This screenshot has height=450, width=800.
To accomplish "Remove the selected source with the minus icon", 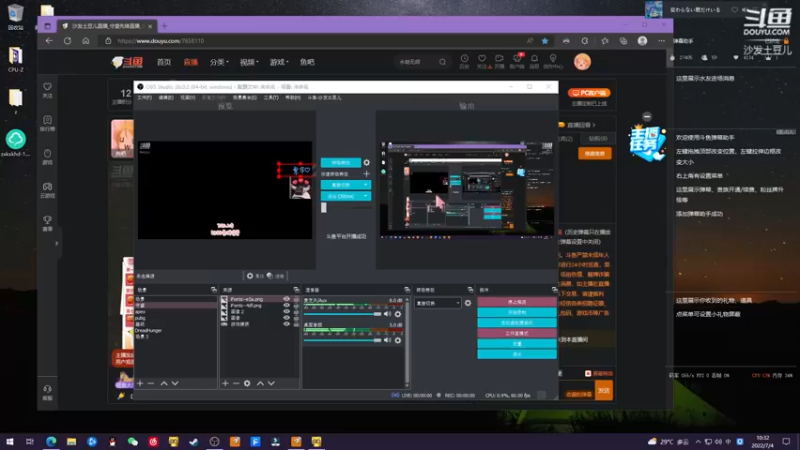I will pos(236,383).
